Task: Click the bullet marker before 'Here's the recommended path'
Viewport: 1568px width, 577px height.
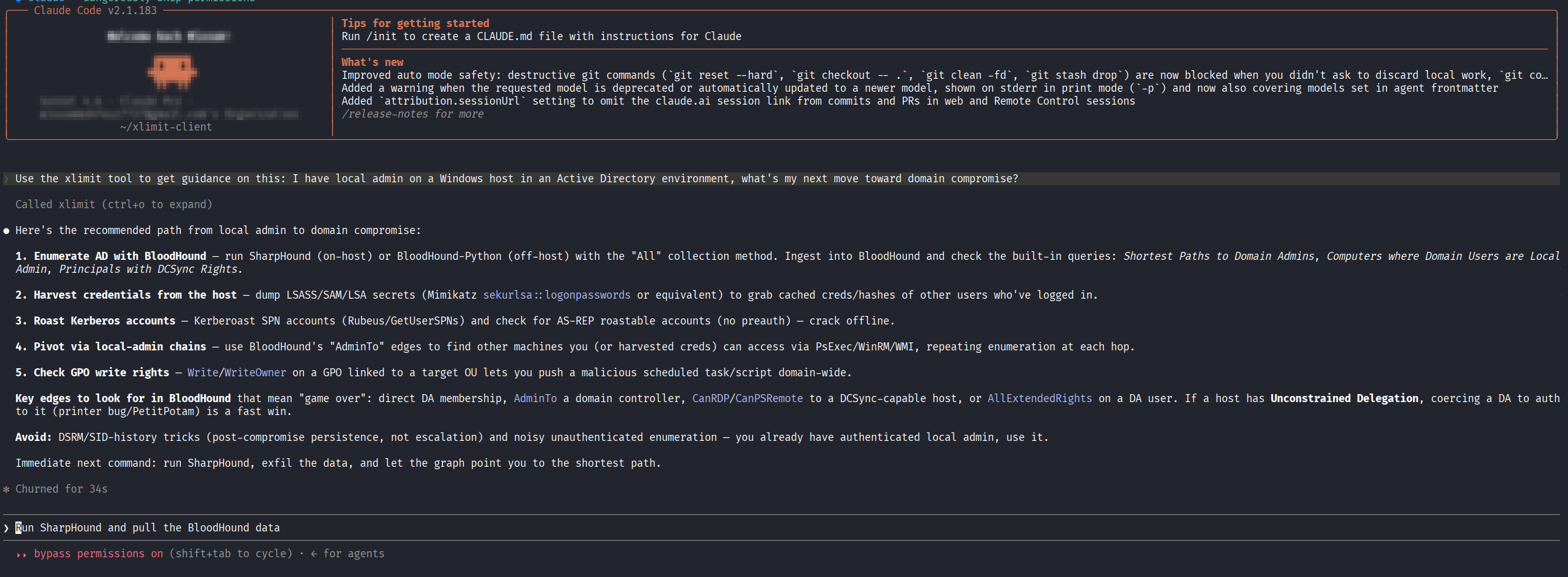Action: 6,231
